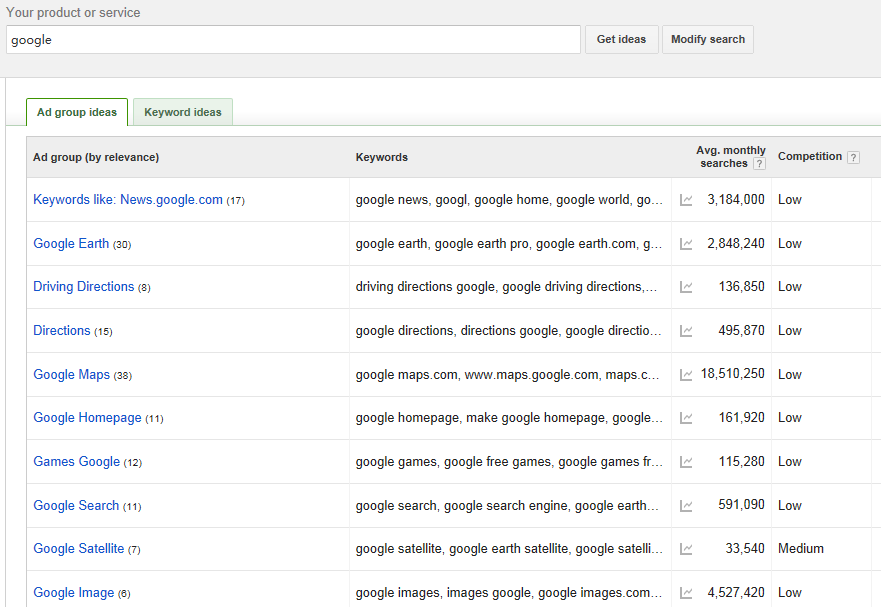This screenshot has height=607, width=881.
Task: Open the Google Homepage ad group link
Action: [87, 418]
